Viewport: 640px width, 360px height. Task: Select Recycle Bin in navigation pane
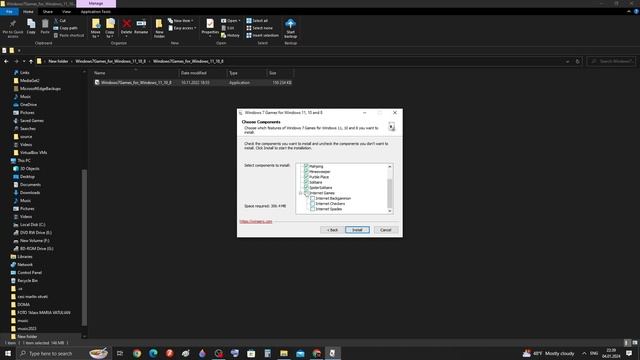(27, 280)
